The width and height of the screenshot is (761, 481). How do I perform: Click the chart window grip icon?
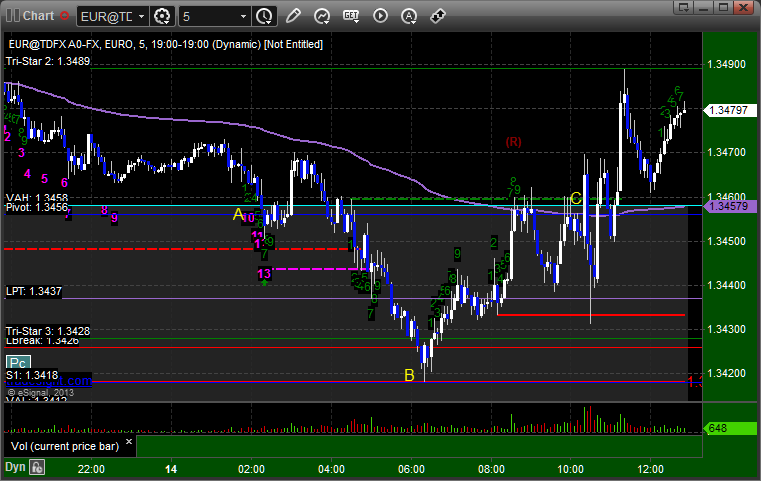point(13,16)
